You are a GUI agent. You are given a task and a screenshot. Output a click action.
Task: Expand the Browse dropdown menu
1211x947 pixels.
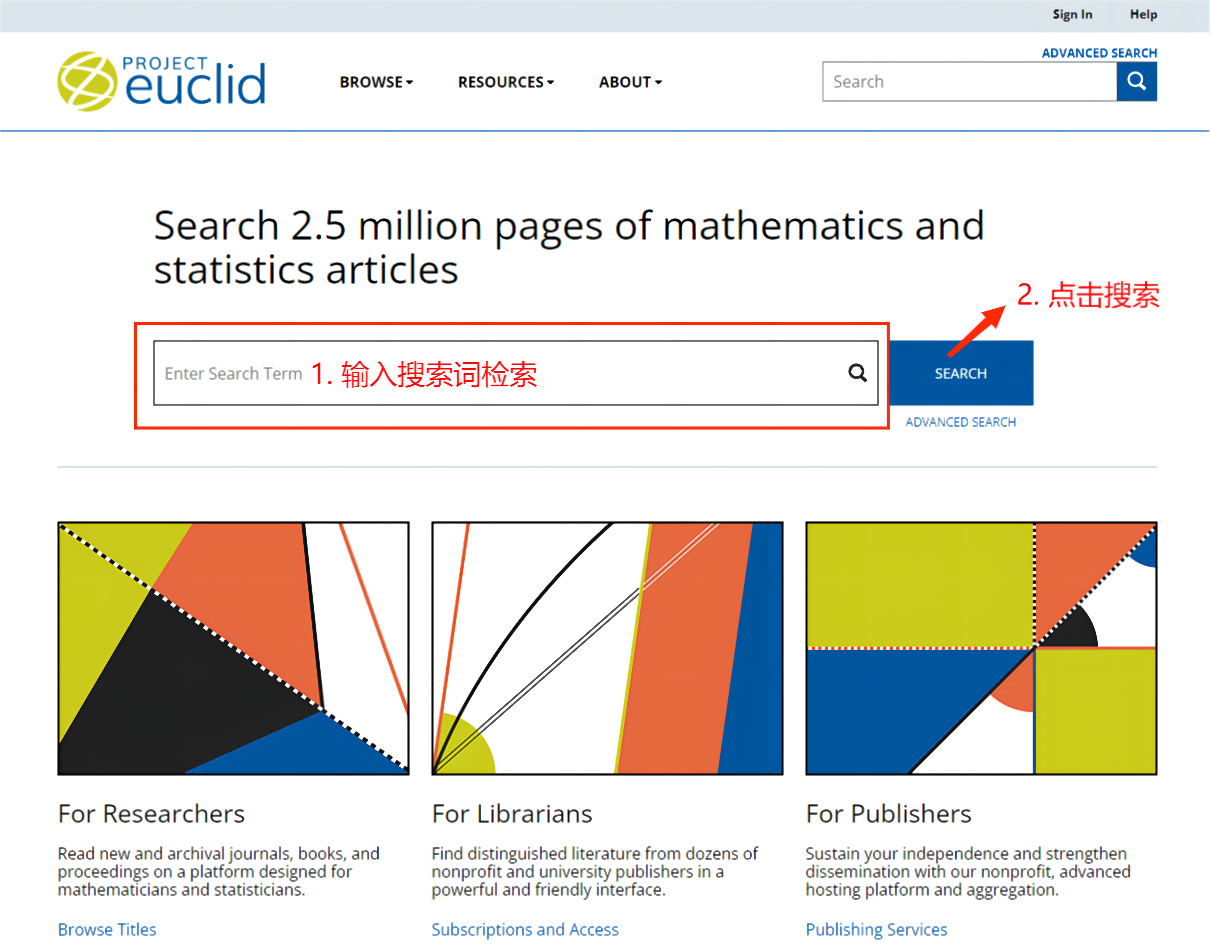coord(376,82)
